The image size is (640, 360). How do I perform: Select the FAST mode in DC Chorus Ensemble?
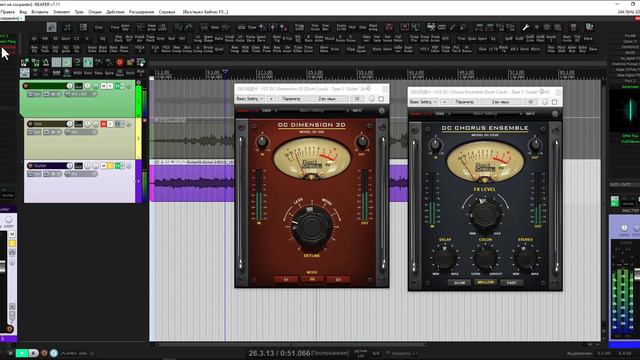click(x=511, y=282)
